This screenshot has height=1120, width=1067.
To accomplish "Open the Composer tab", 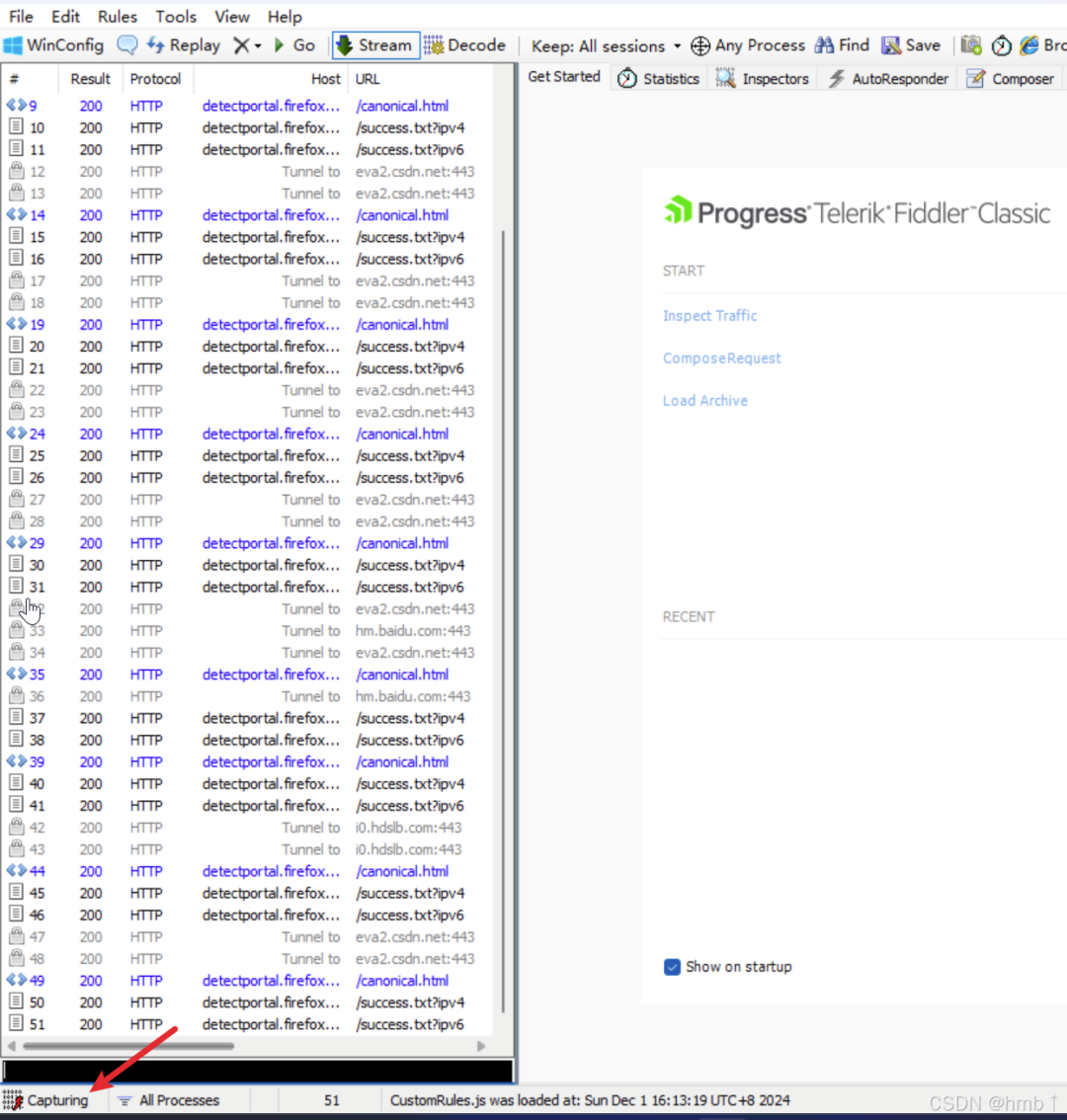I will click(x=1010, y=79).
